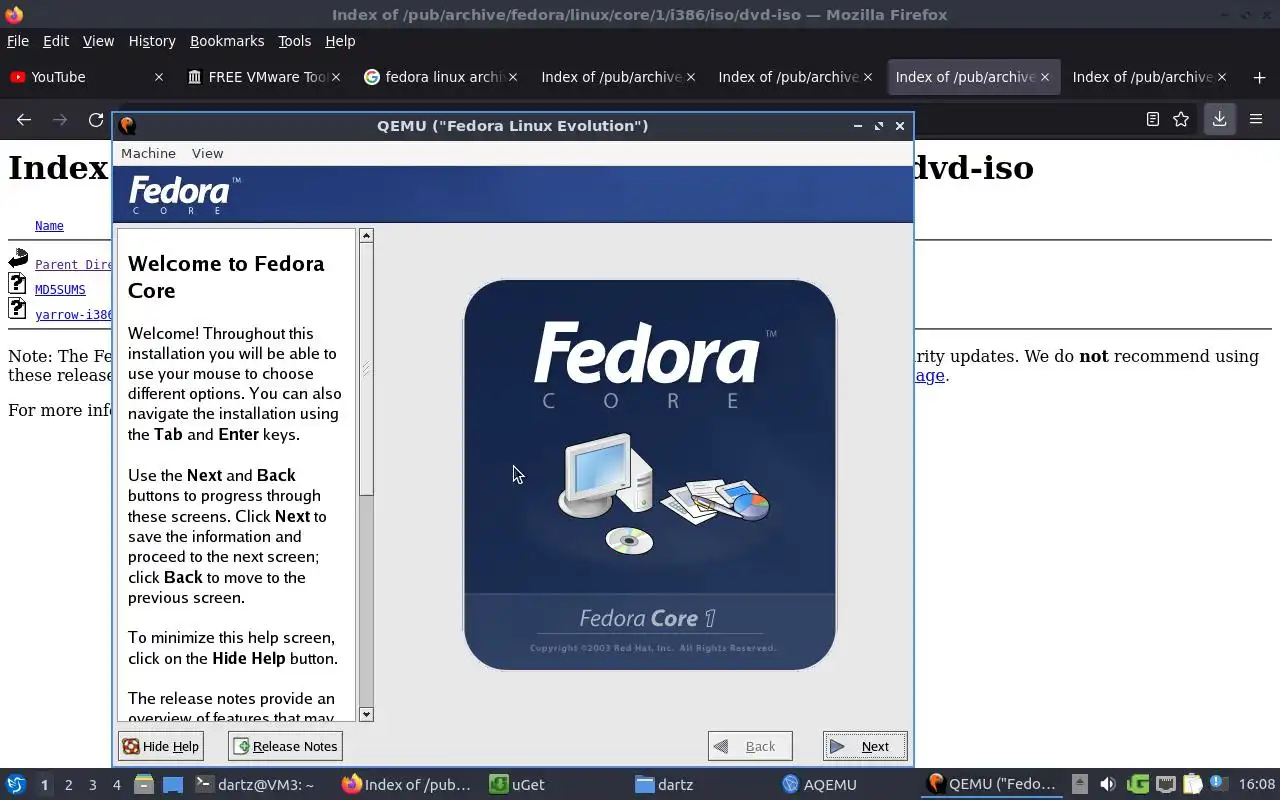Open the View menu in QEMU window
Screen dimensions: 1280x800
[207, 153]
